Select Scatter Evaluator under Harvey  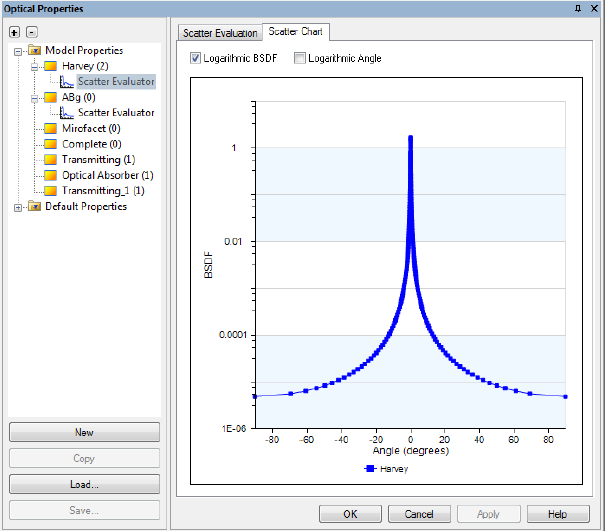(x=116, y=81)
